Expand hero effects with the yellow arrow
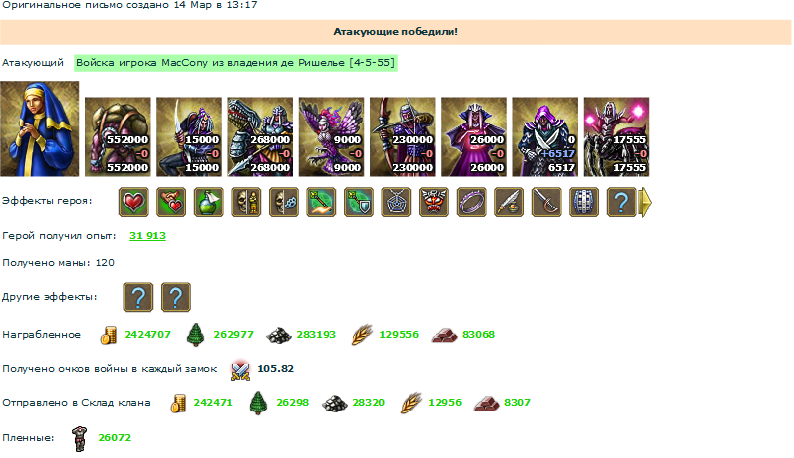The width and height of the screenshot is (794, 458). [x=645, y=202]
